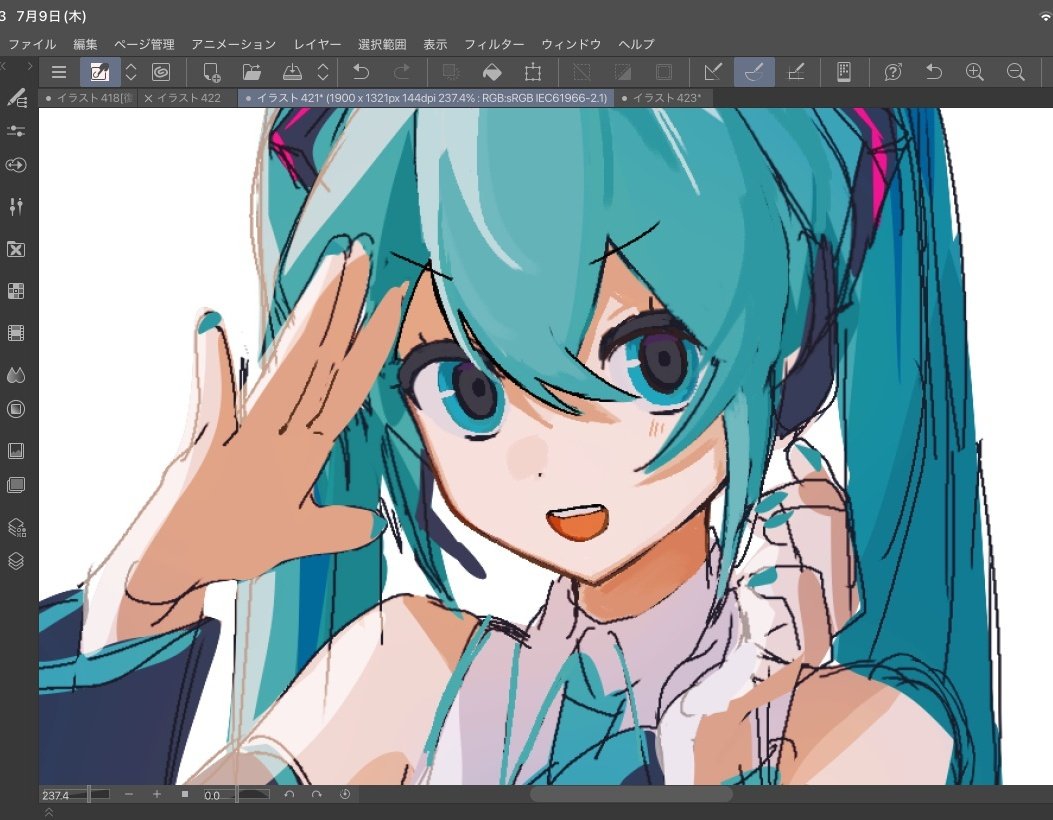
Task: Open Clip Studio support help icon
Action: click(x=892, y=72)
